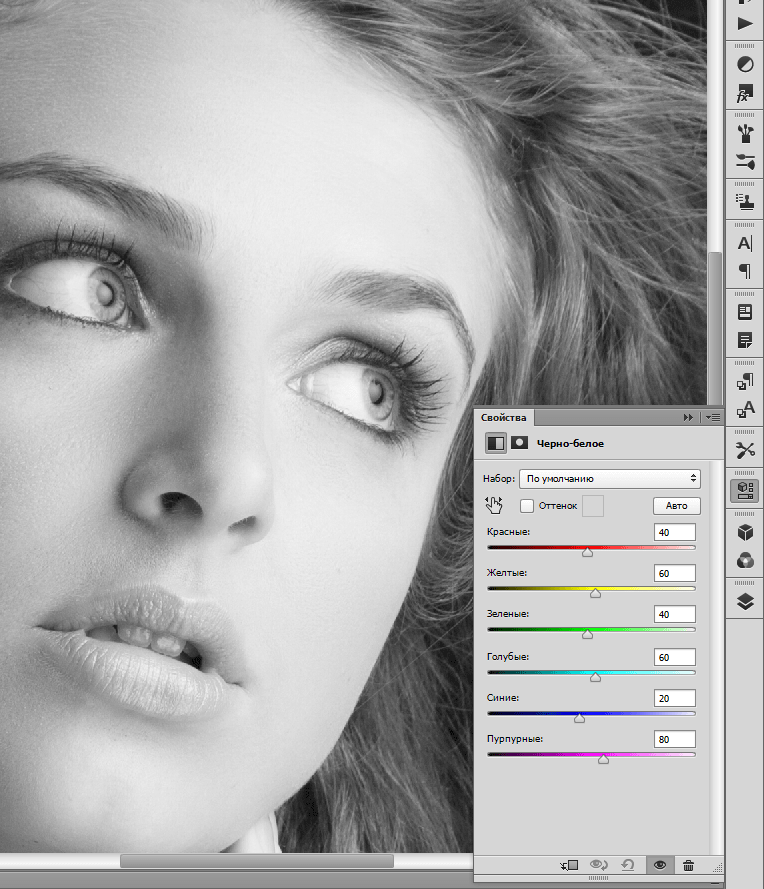Open the Actions panel play icon
Image resolution: width=764 pixels, height=889 pixels.
tap(745, 22)
